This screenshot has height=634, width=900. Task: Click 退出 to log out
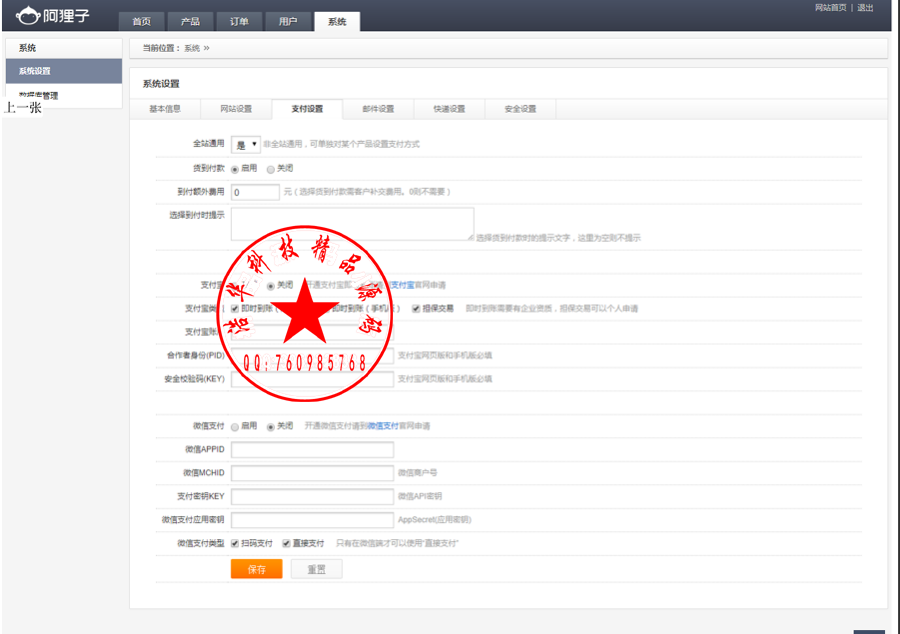coord(866,8)
